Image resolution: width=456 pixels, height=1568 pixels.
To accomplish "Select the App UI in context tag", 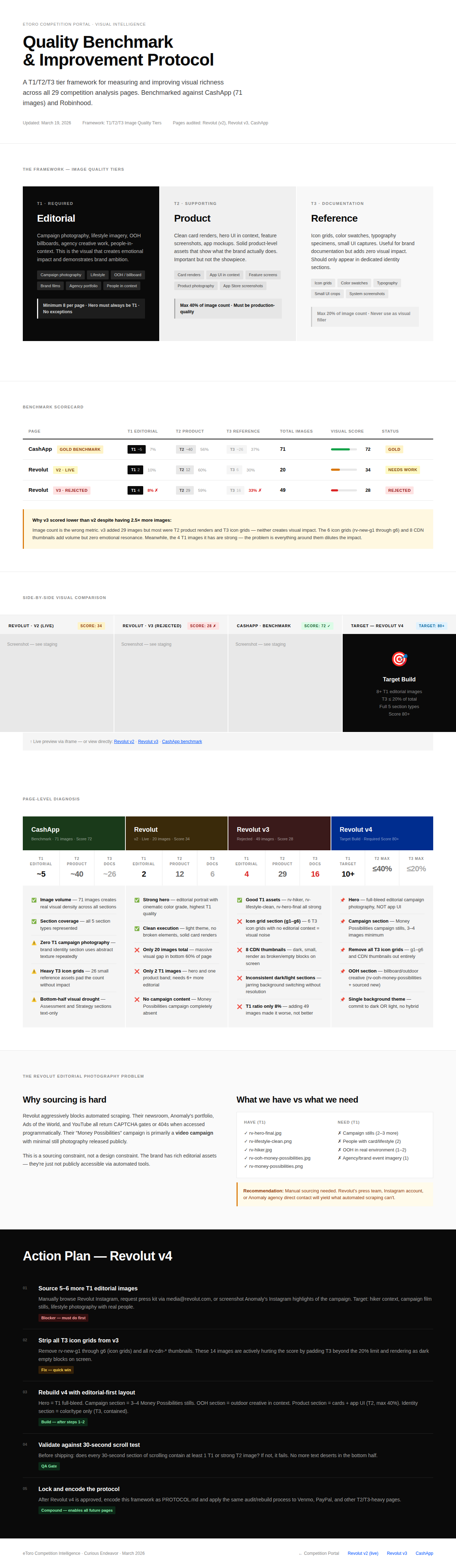I will pyautogui.click(x=225, y=274).
